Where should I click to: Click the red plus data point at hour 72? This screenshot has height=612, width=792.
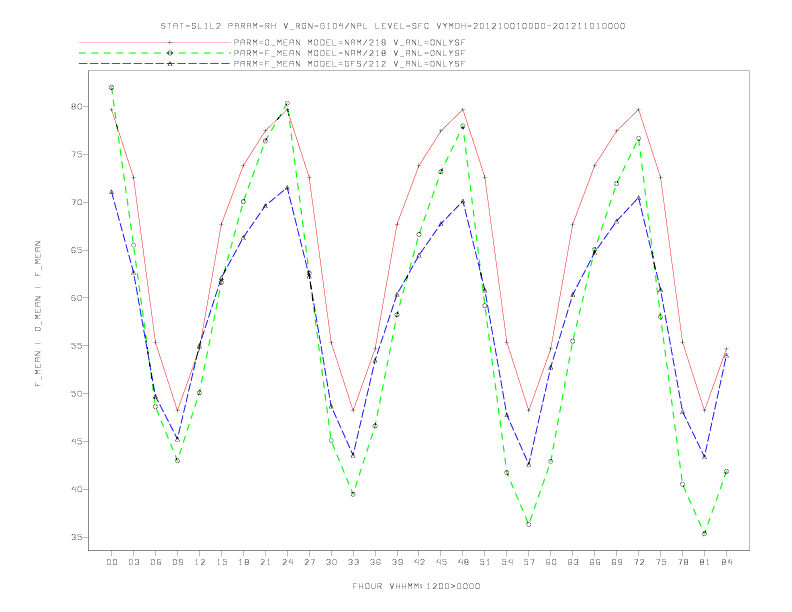639,110
